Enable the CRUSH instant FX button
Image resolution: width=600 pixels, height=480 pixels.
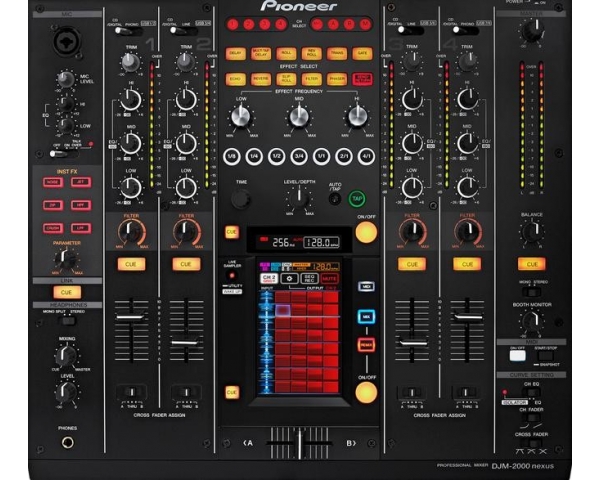(52, 228)
